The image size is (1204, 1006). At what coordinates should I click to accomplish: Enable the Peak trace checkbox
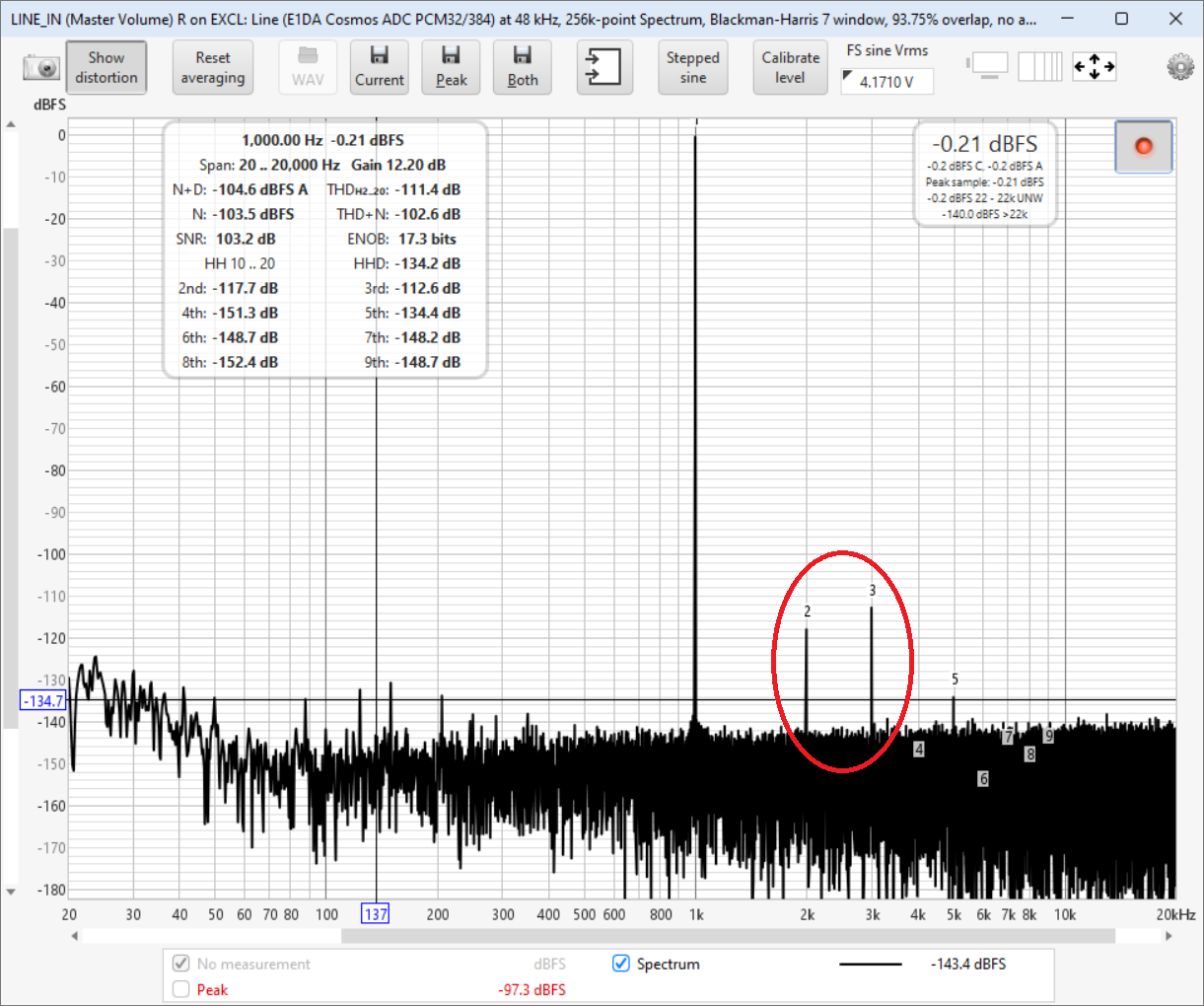[180, 989]
